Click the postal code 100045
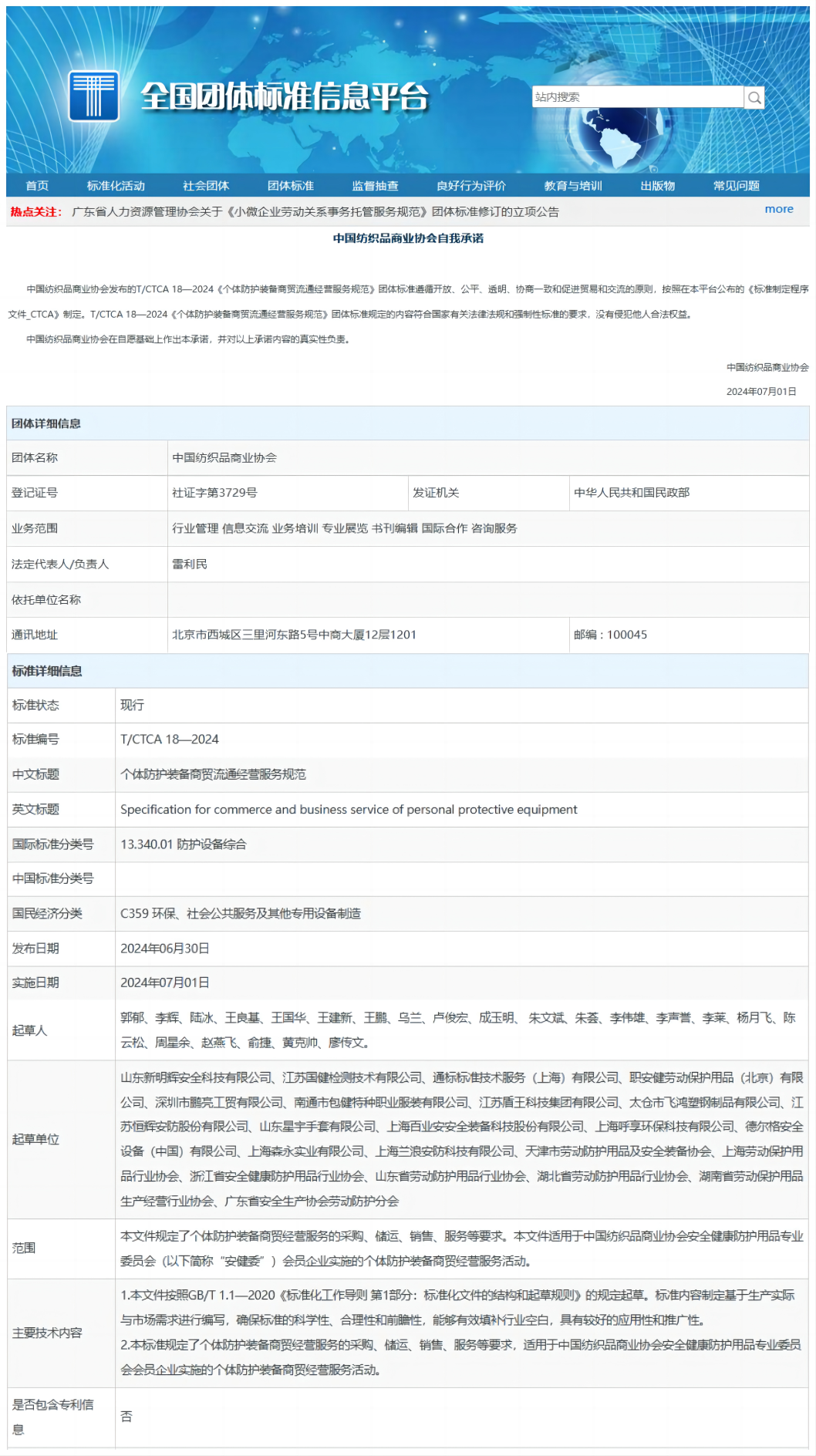Screen dimensions: 816x1456 pos(627,635)
